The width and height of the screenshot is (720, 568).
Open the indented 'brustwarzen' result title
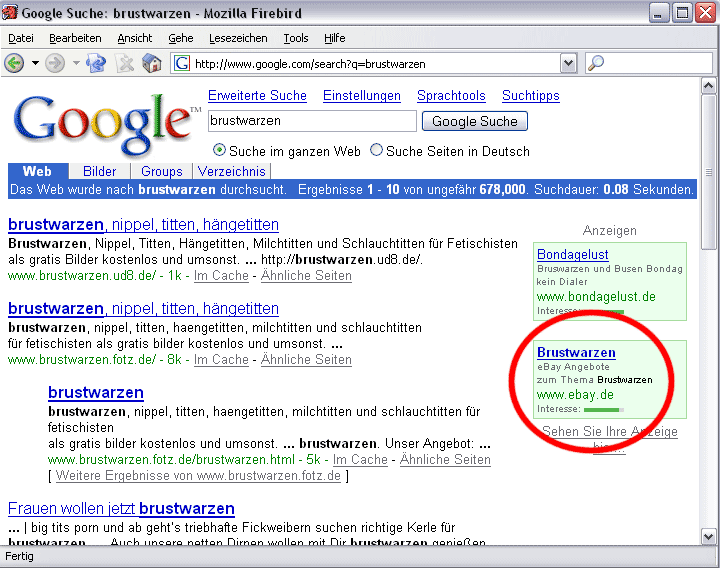(96, 393)
